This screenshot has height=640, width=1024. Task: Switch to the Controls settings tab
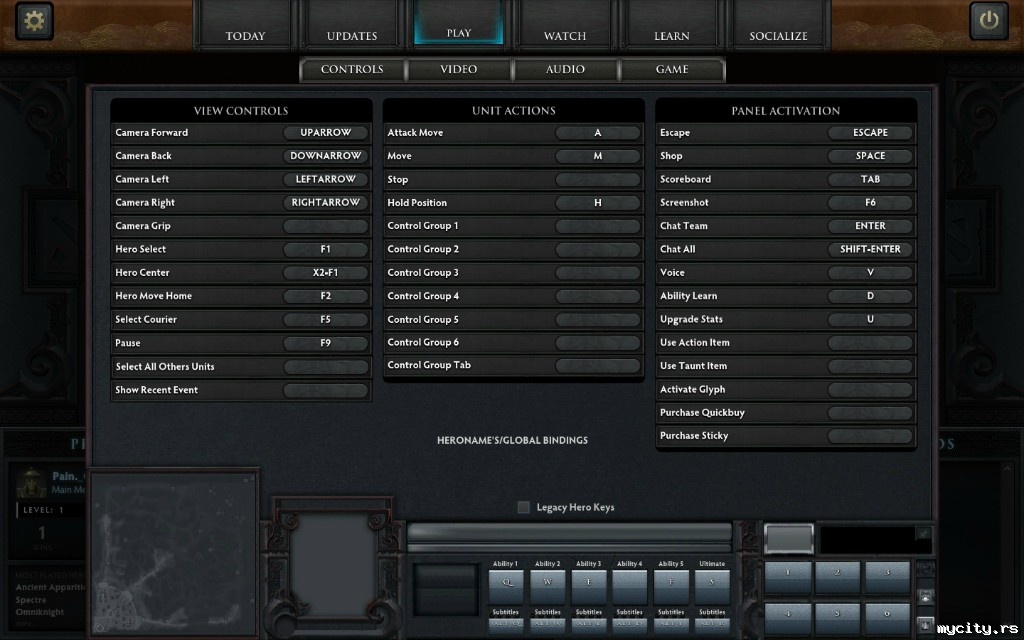point(352,69)
